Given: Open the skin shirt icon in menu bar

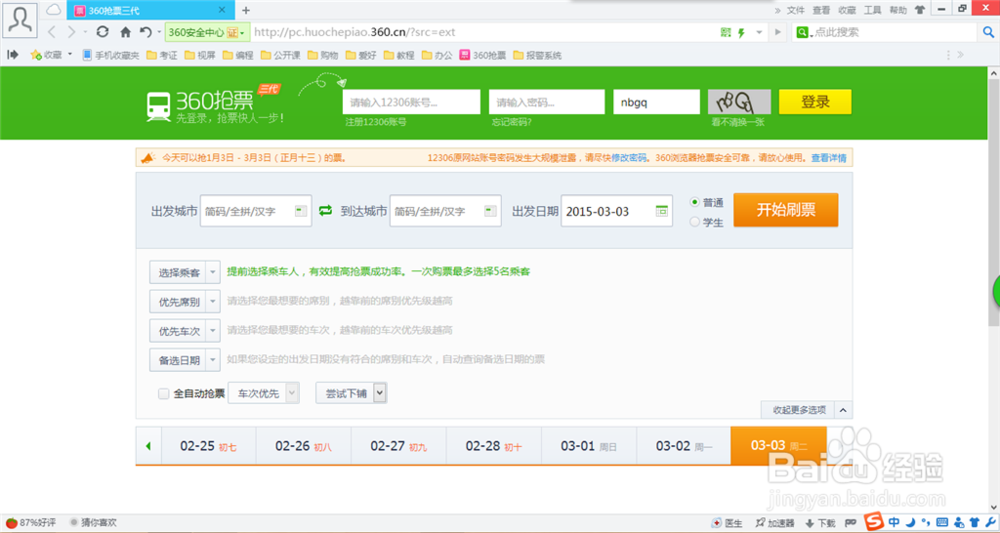Looking at the screenshot, I should click(920, 10).
